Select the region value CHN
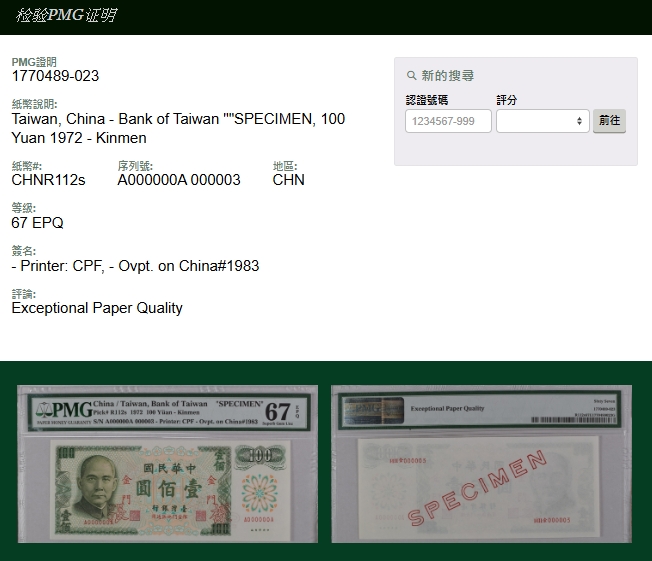Screen dimensions: 652x561 289,180
